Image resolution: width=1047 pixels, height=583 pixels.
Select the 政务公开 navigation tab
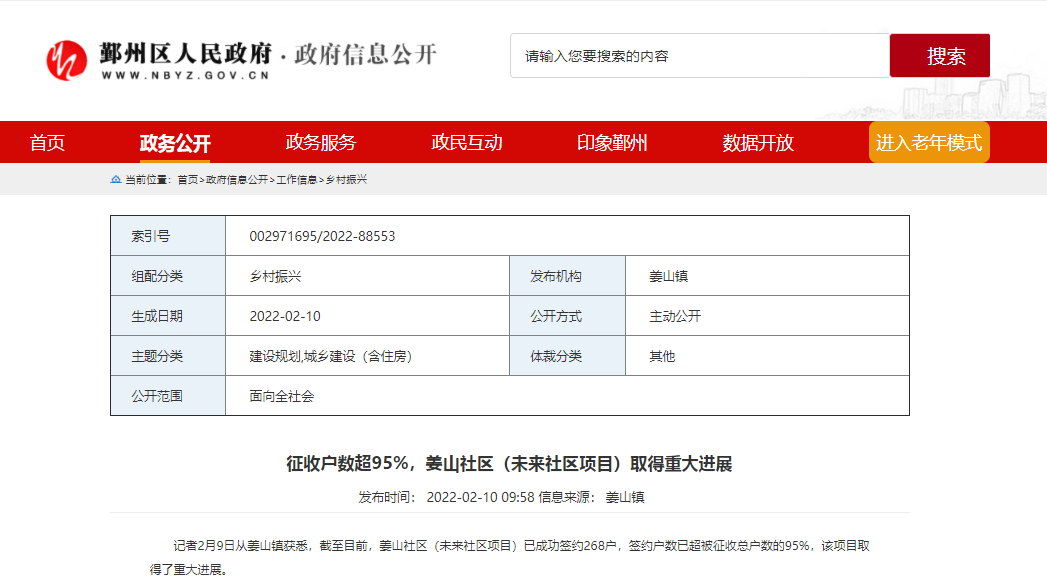point(175,143)
